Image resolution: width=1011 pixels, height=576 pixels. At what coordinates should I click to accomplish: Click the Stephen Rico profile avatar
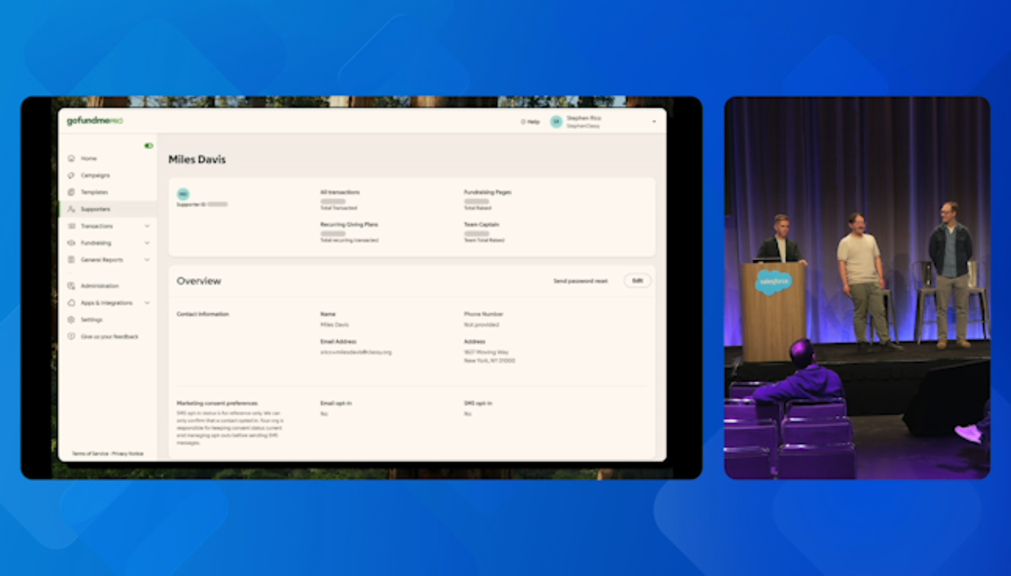[556, 122]
